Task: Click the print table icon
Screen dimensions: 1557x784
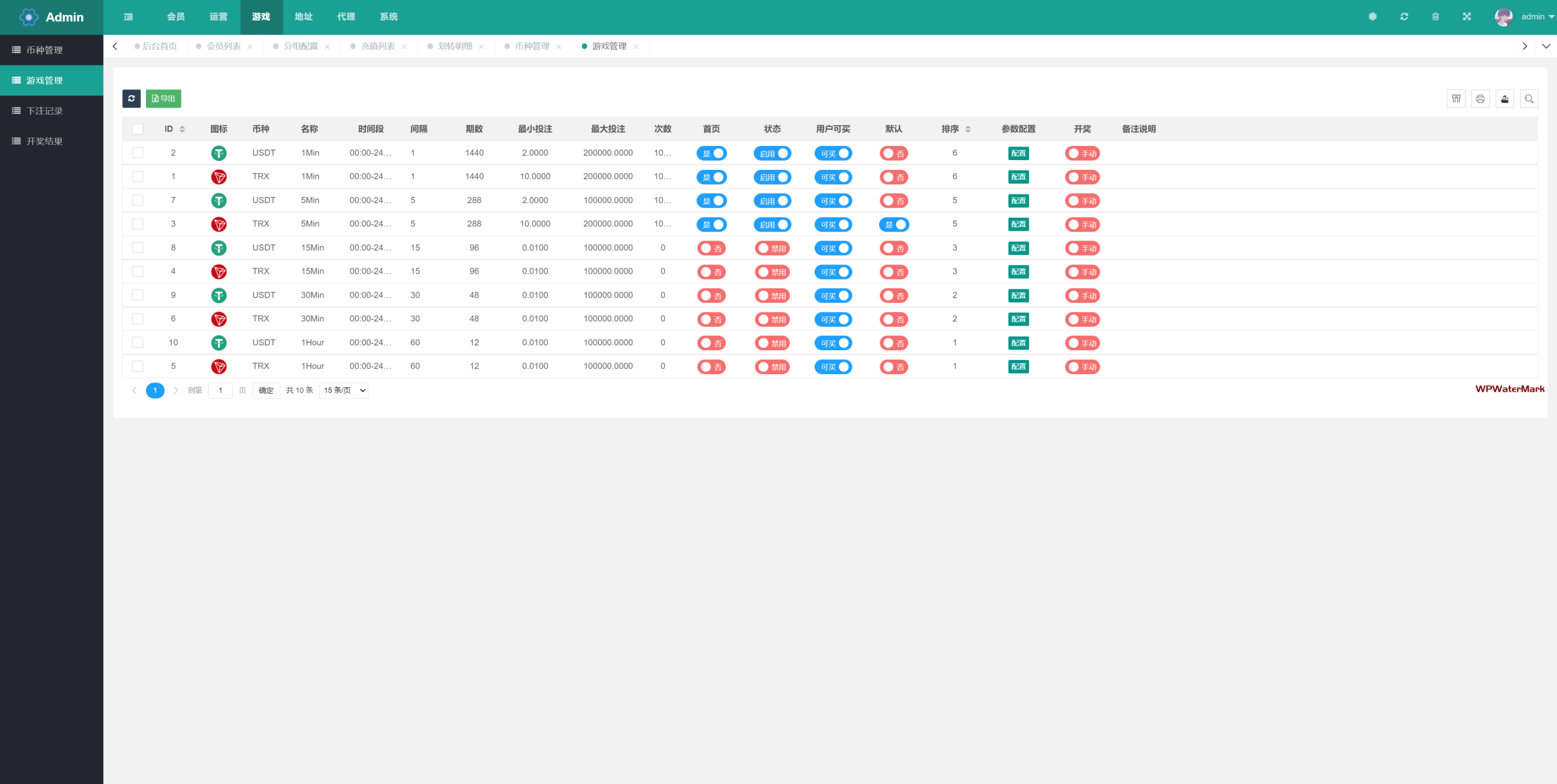Action: (x=1480, y=99)
